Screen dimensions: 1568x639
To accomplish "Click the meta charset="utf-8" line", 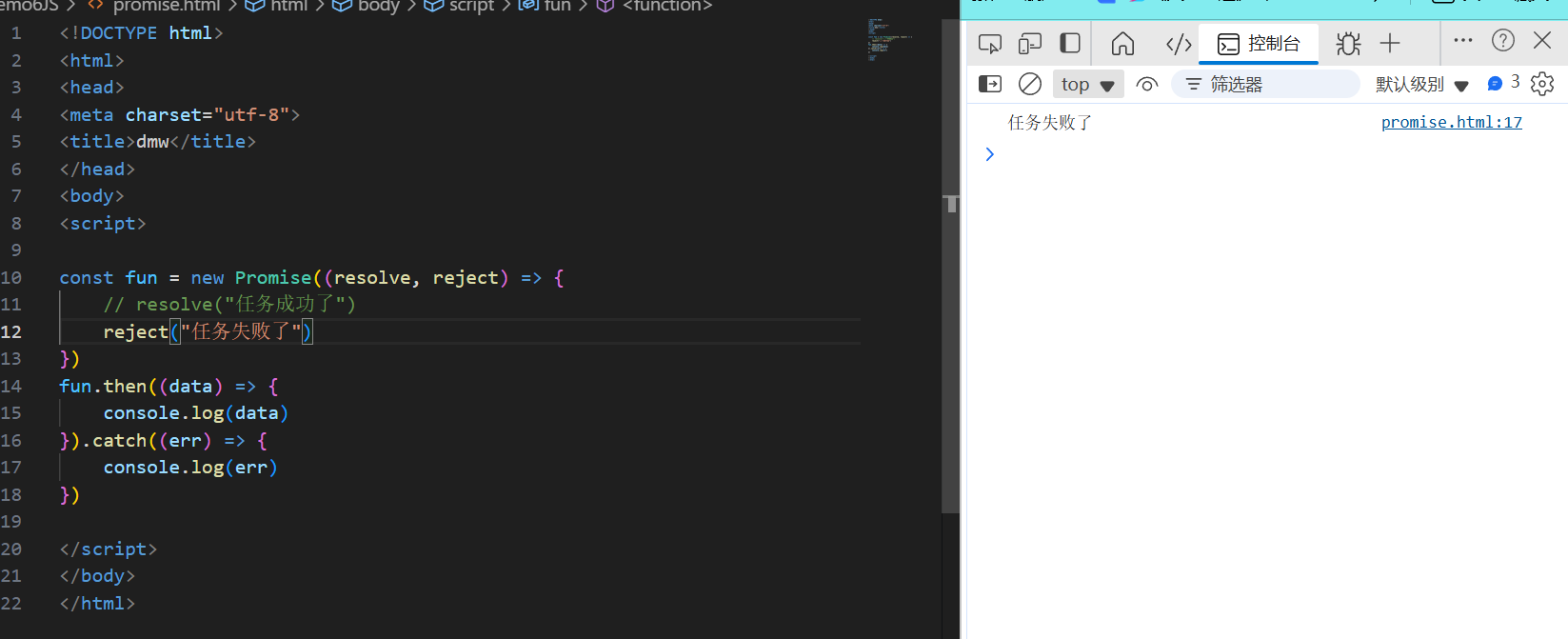I will (x=180, y=115).
